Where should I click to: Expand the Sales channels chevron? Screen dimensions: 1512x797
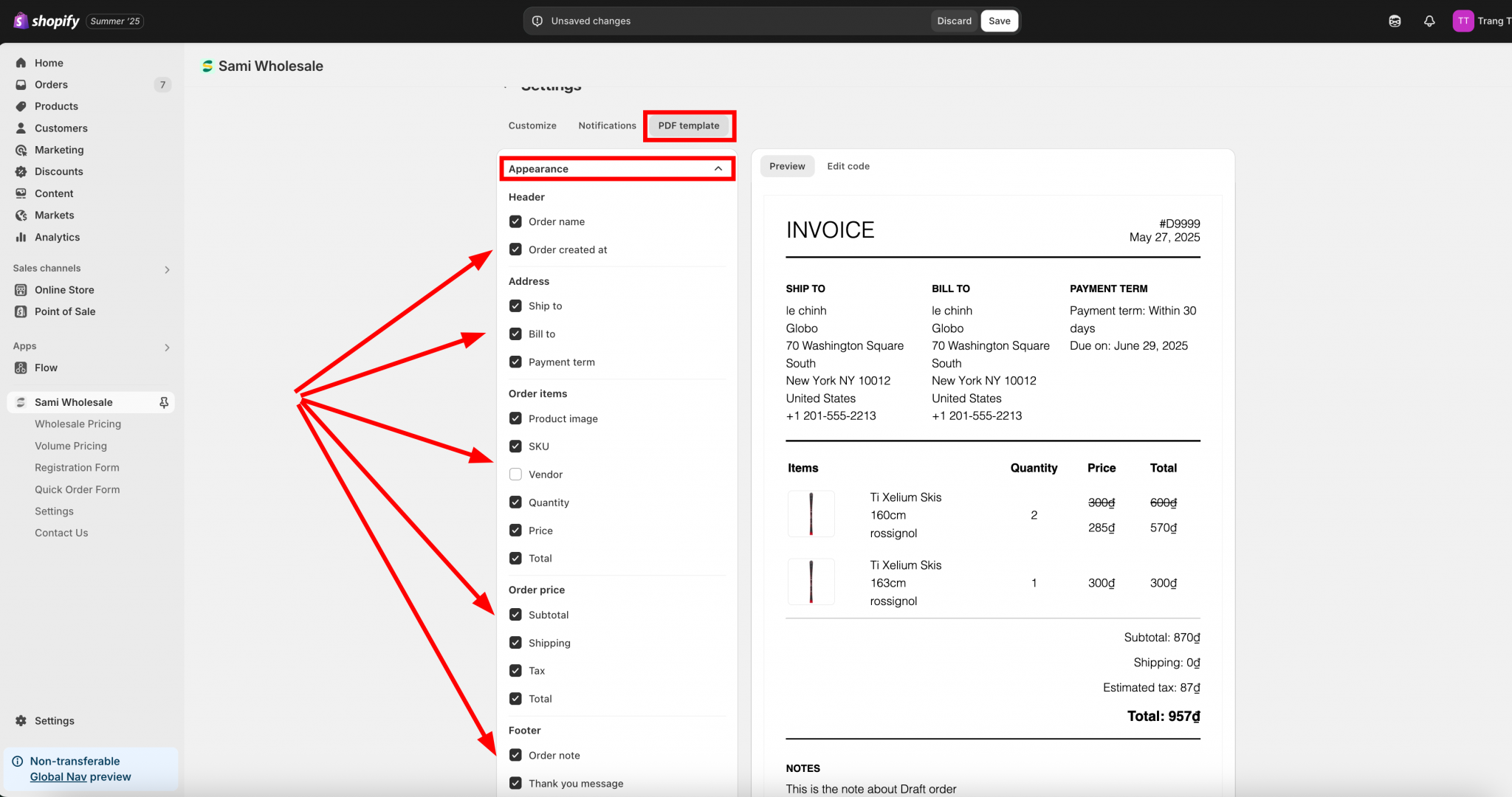click(167, 269)
